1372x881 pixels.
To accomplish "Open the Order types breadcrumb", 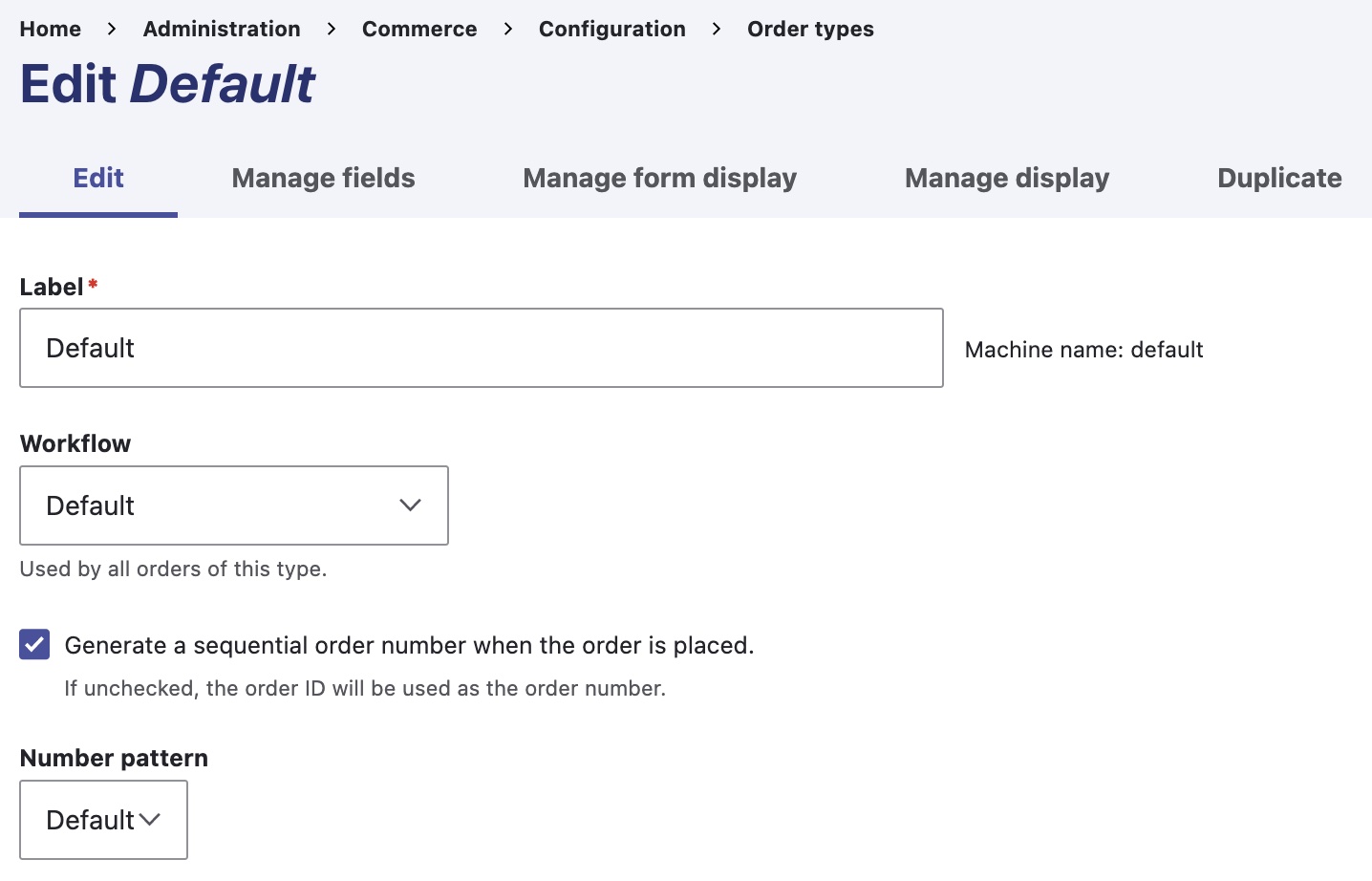I will coord(810,29).
